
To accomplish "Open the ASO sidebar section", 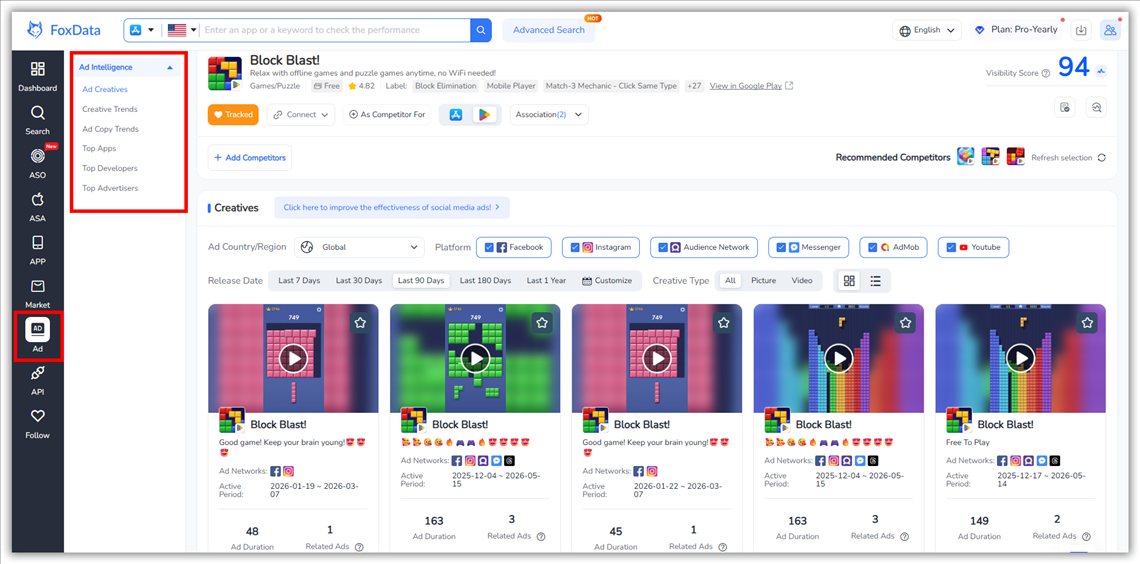I will 38,164.
